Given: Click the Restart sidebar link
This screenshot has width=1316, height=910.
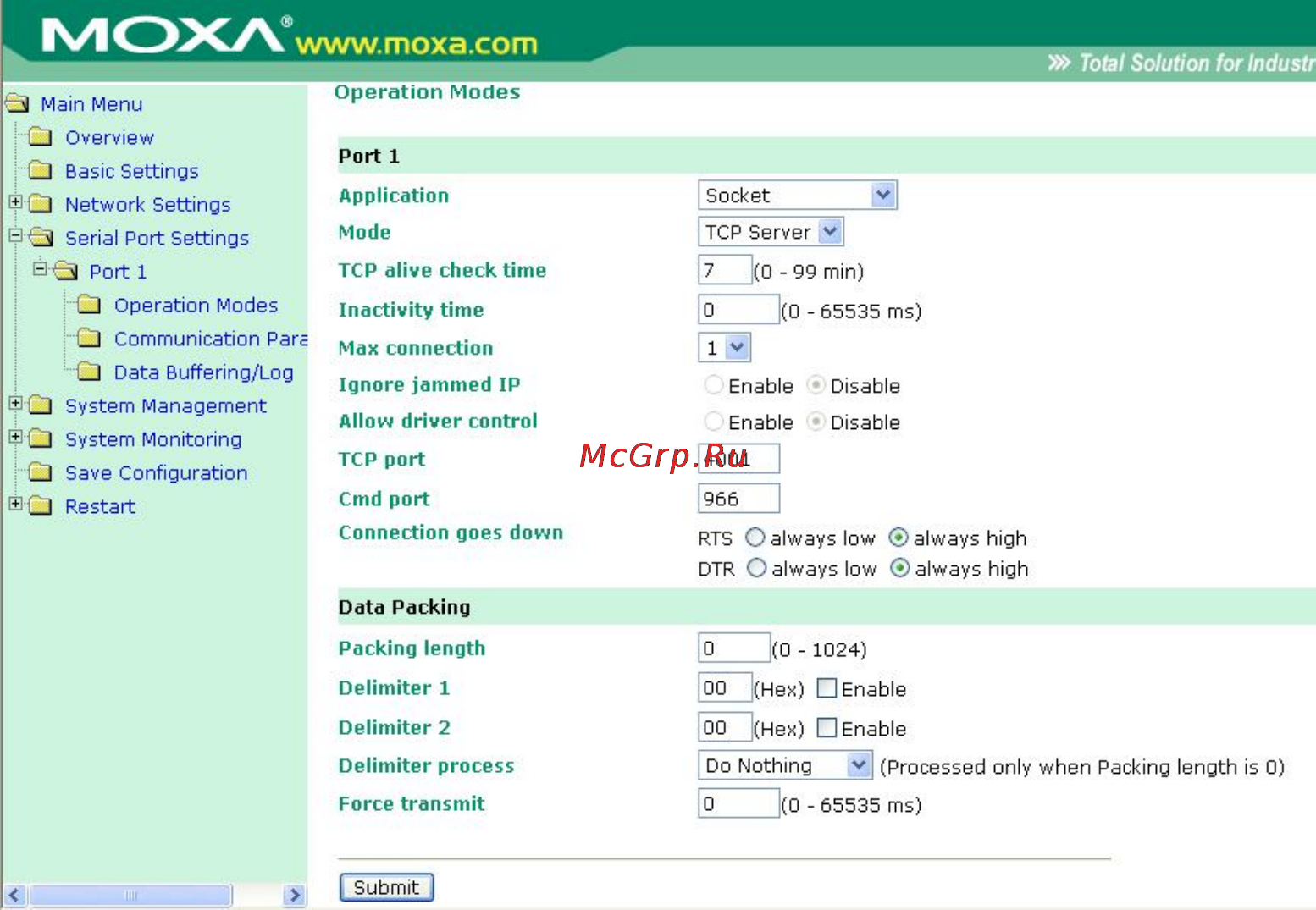Looking at the screenshot, I should coord(100,506).
